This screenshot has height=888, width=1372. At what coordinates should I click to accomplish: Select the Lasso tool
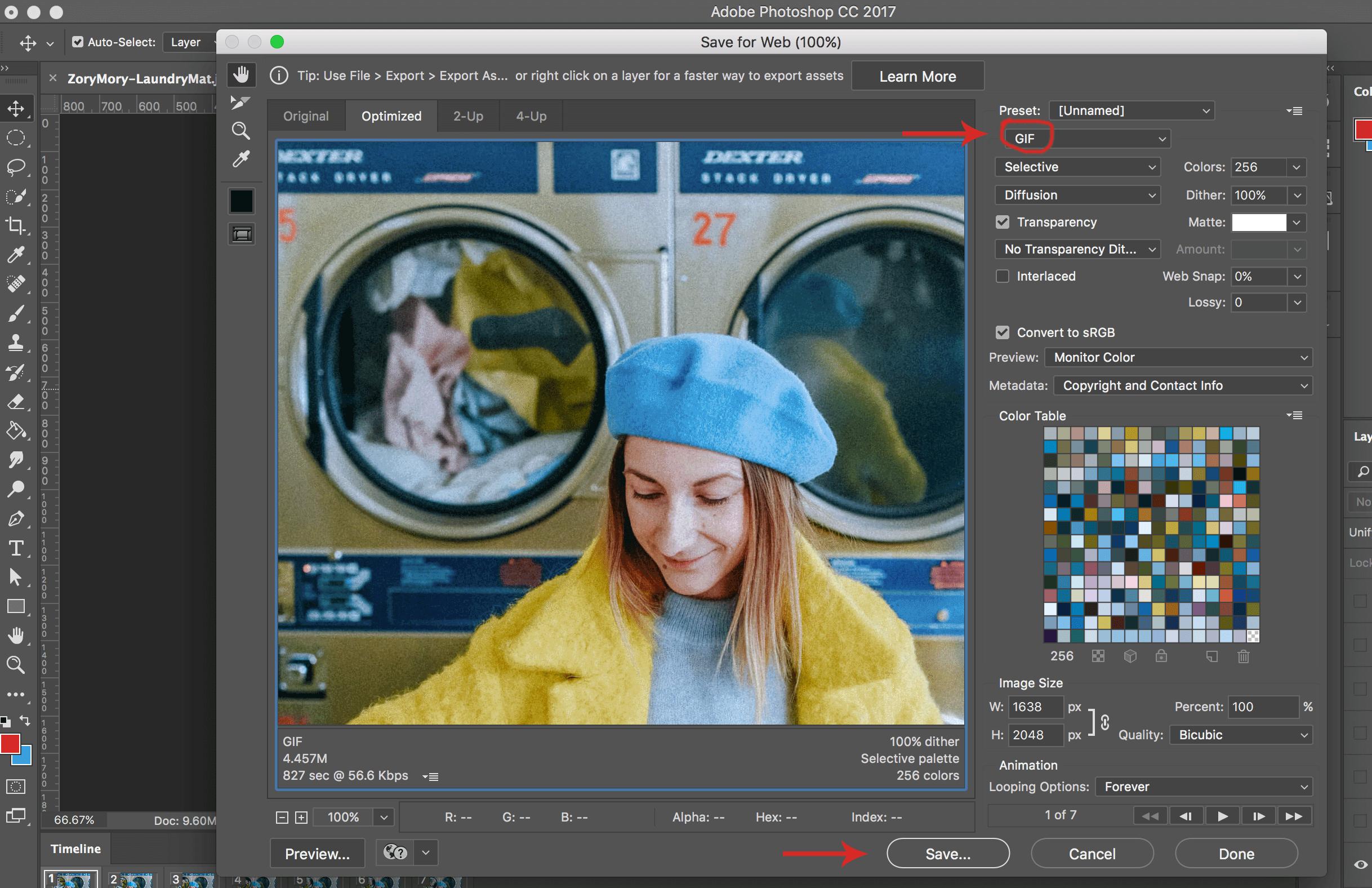[16, 167]
